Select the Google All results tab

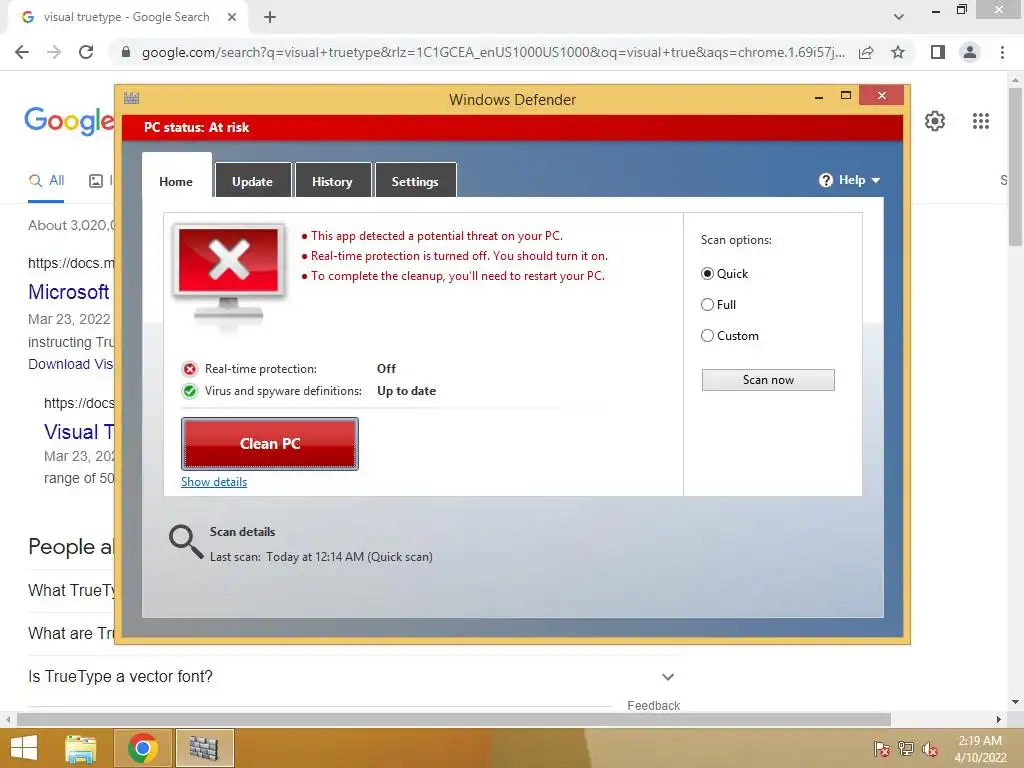(x=46, y=181)
